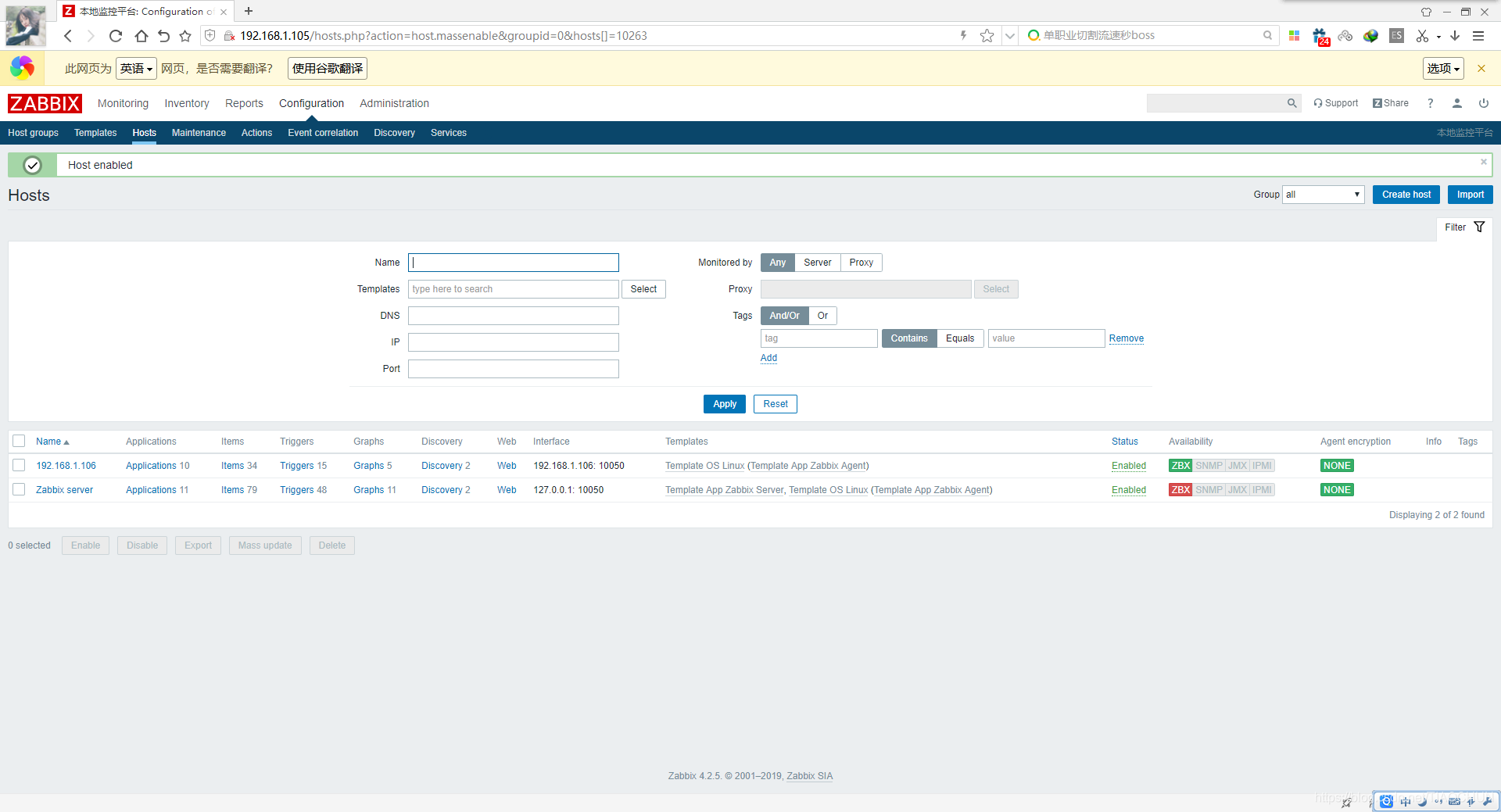Viewport: 1501px width, 812px height.
Task: Click the browser download arrow icon
Action: pos(1455,36)
